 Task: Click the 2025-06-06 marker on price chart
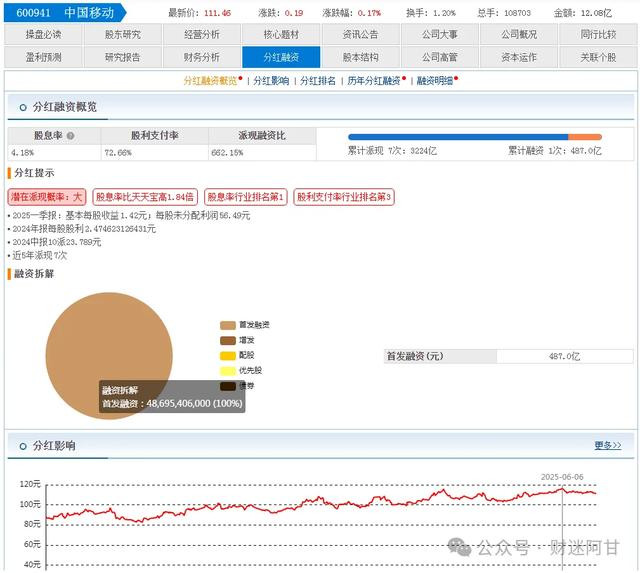click(562, 477)
